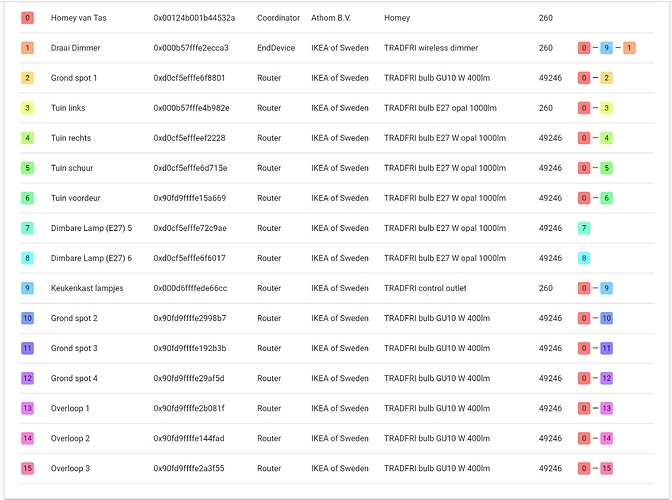Click the pink index badge 13 beside Overloop 1
Screen dimensions: 672x500
27,408
